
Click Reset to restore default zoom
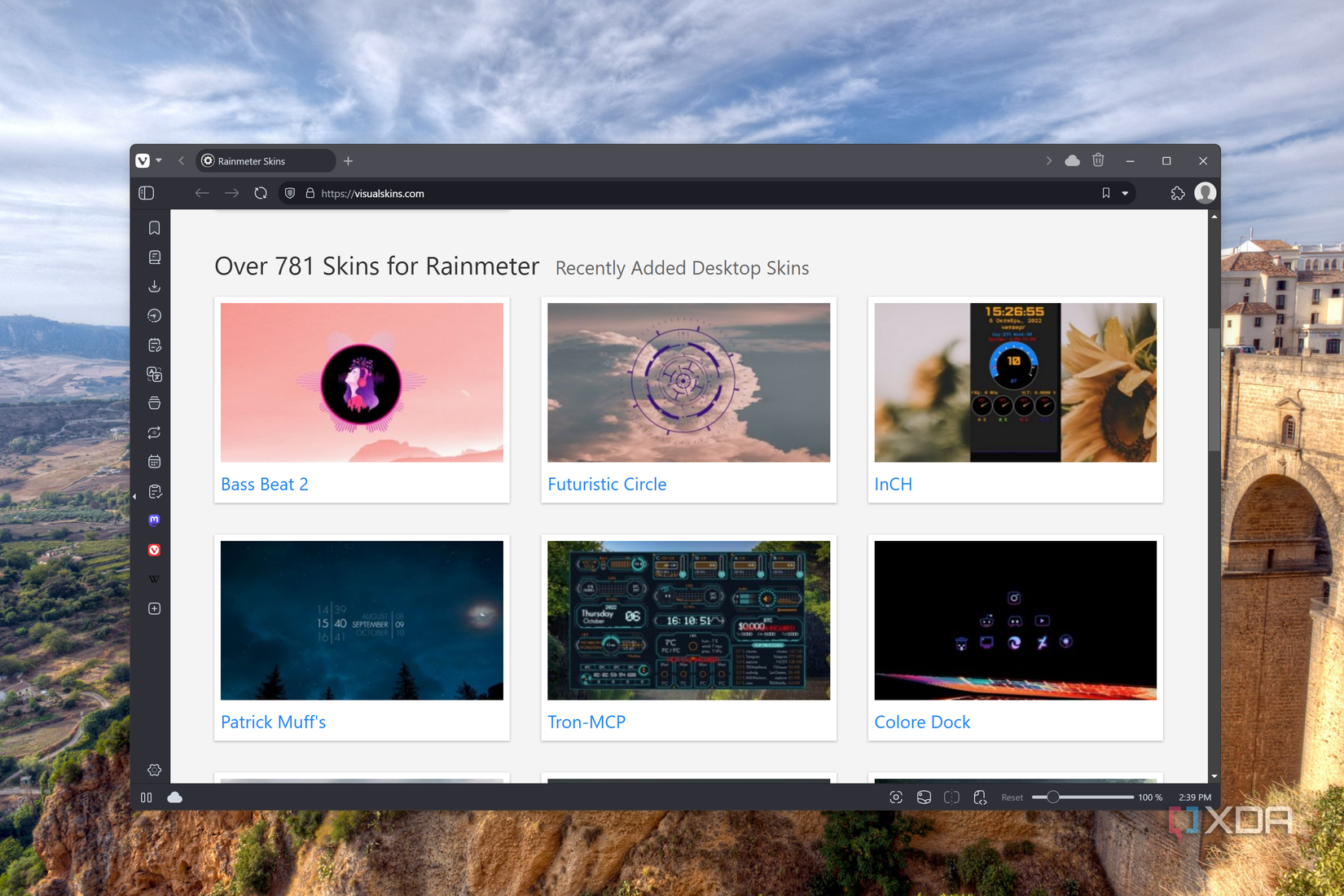[x=1012, y=797]
